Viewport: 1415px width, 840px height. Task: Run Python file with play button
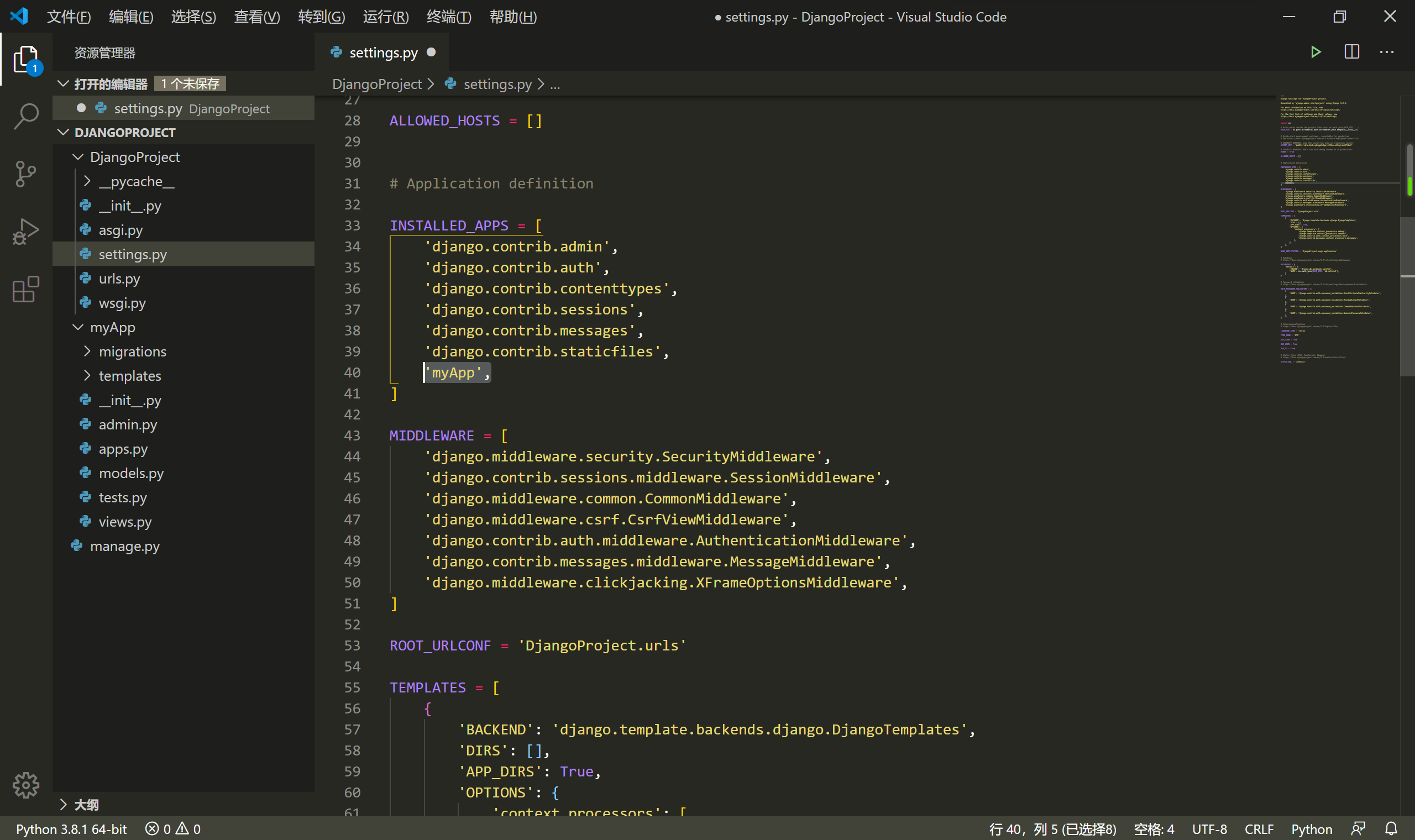click(1316, 52)
